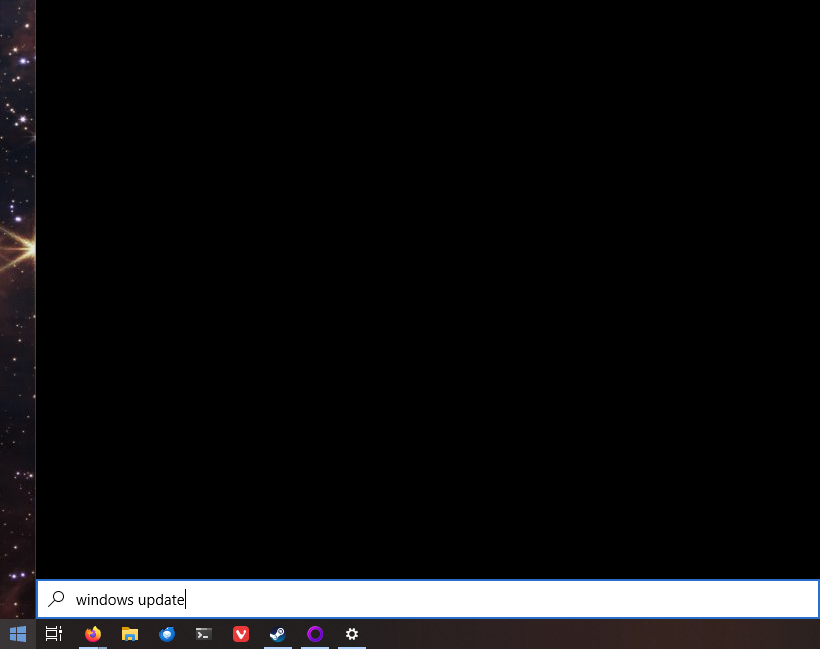
Task: Launch Vivaldi browser from the taskbar
Action: click(241, 634)
